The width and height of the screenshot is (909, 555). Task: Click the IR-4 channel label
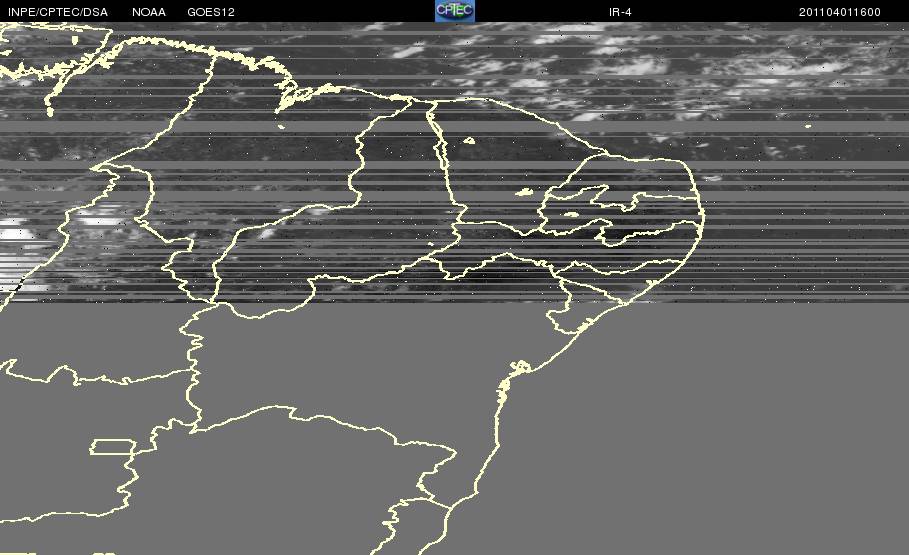(620, 12)
